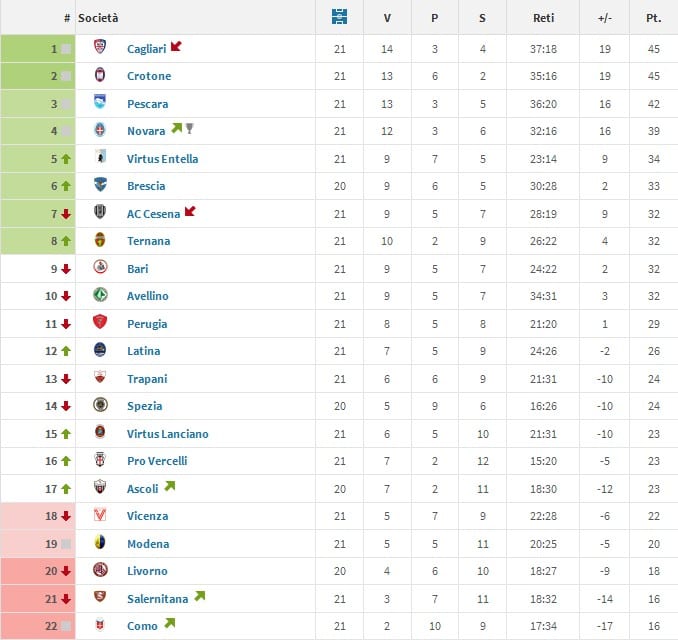Click the Vicenza club crest

[100, 515]
